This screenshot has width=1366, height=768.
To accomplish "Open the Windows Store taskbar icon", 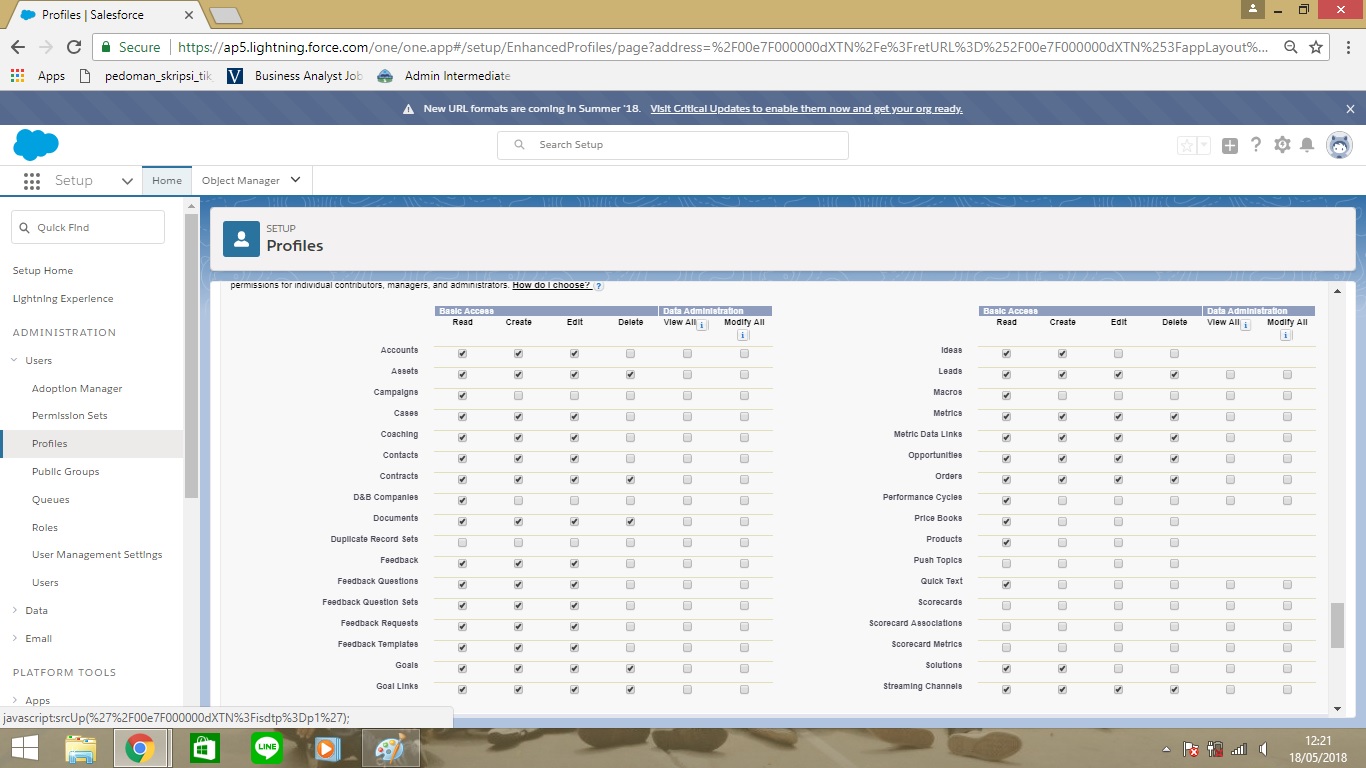I will [205, 748].
